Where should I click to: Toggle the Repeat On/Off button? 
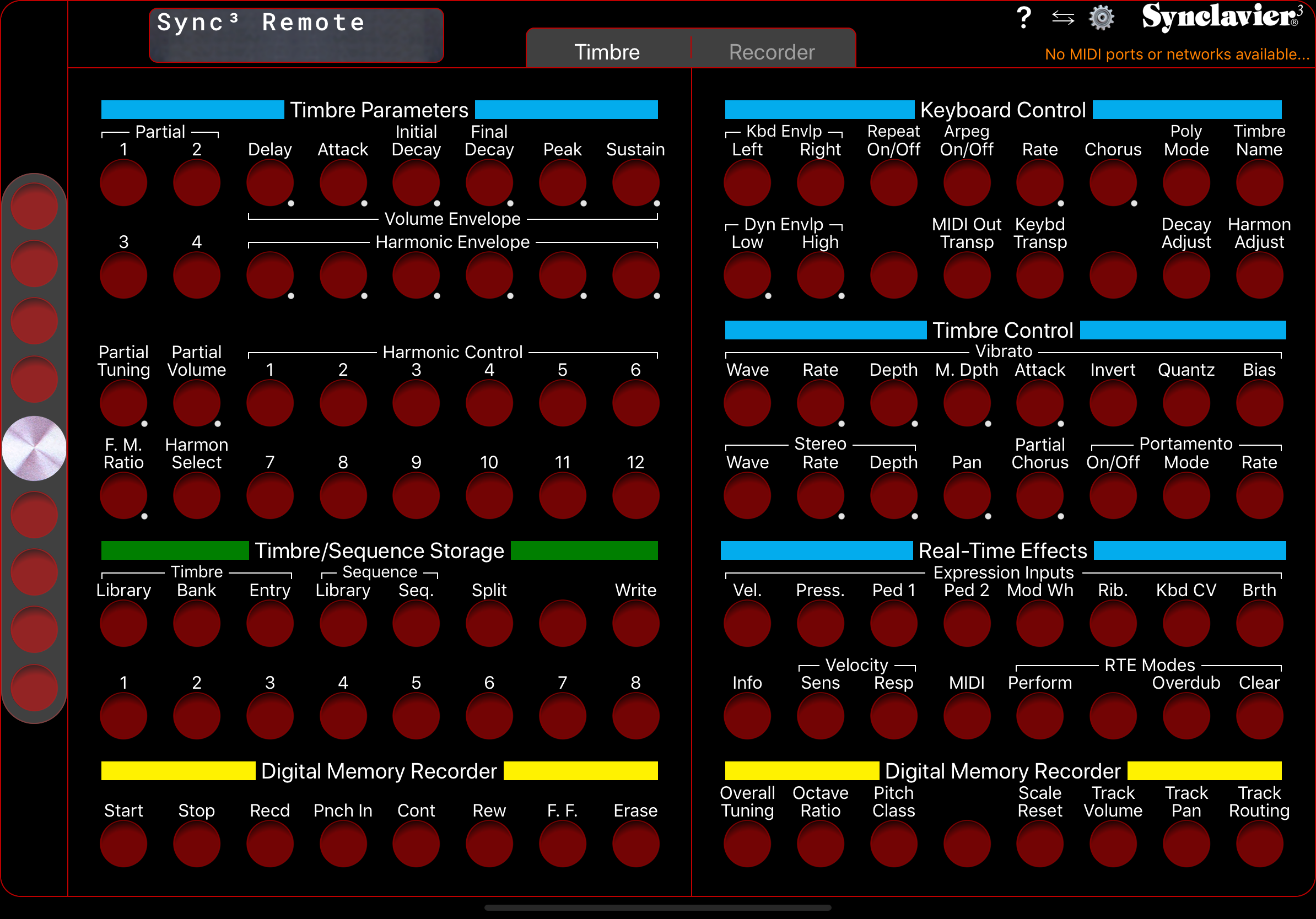coord(894,183)
